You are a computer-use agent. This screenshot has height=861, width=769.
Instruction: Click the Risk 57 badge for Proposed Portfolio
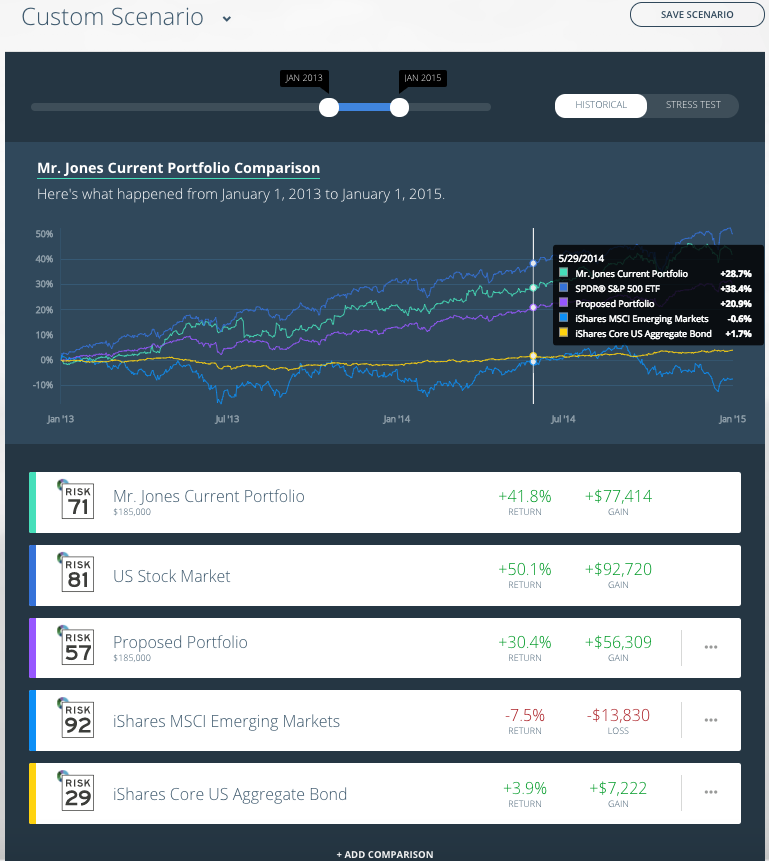click(x=76, y=648)
